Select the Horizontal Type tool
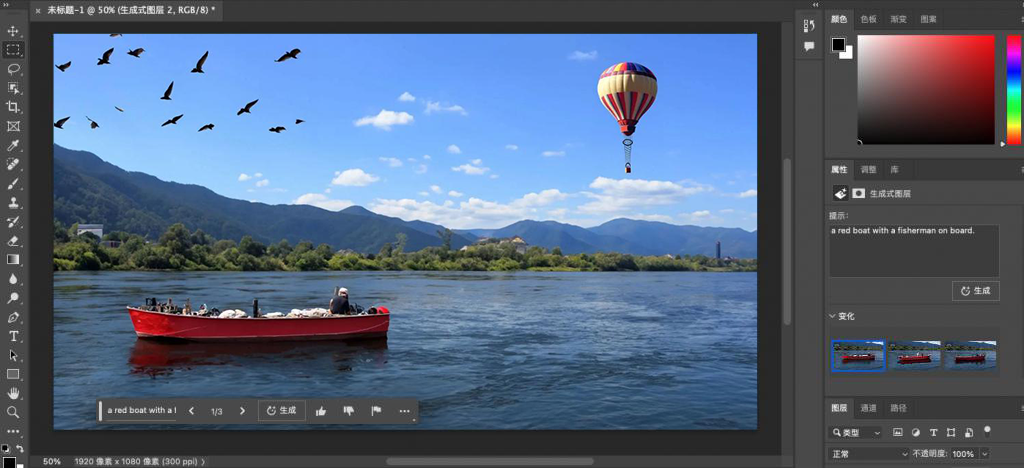 click(x=13, y=336)
